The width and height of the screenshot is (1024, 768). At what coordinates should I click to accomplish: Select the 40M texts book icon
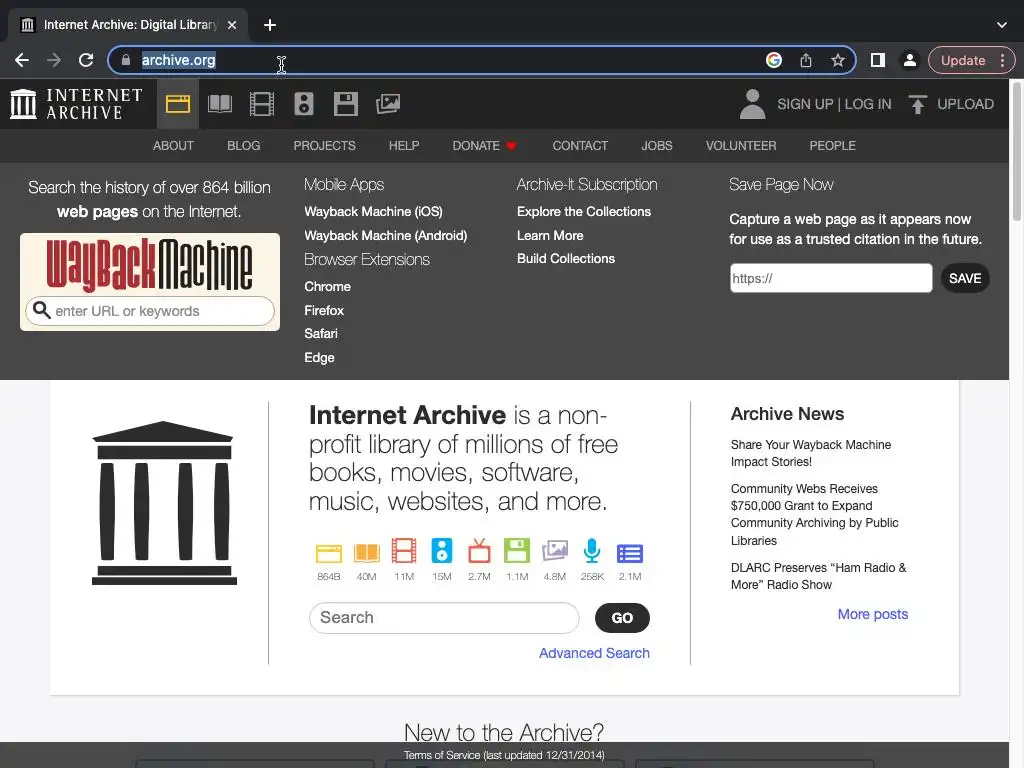coord(366,552)
